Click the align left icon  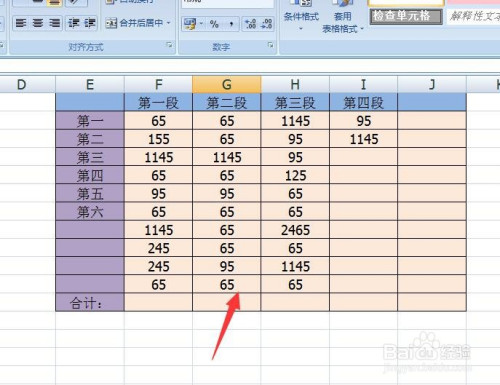[21, 23]
